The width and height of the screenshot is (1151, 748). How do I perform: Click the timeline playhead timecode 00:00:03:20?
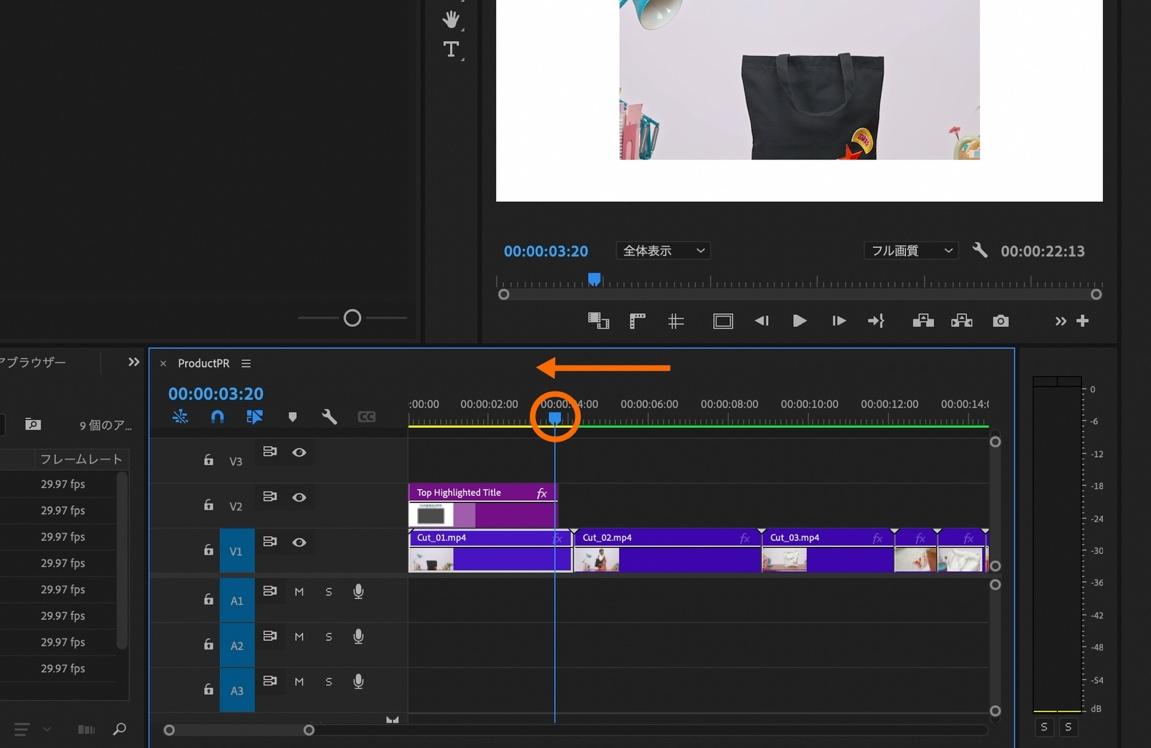216,393
